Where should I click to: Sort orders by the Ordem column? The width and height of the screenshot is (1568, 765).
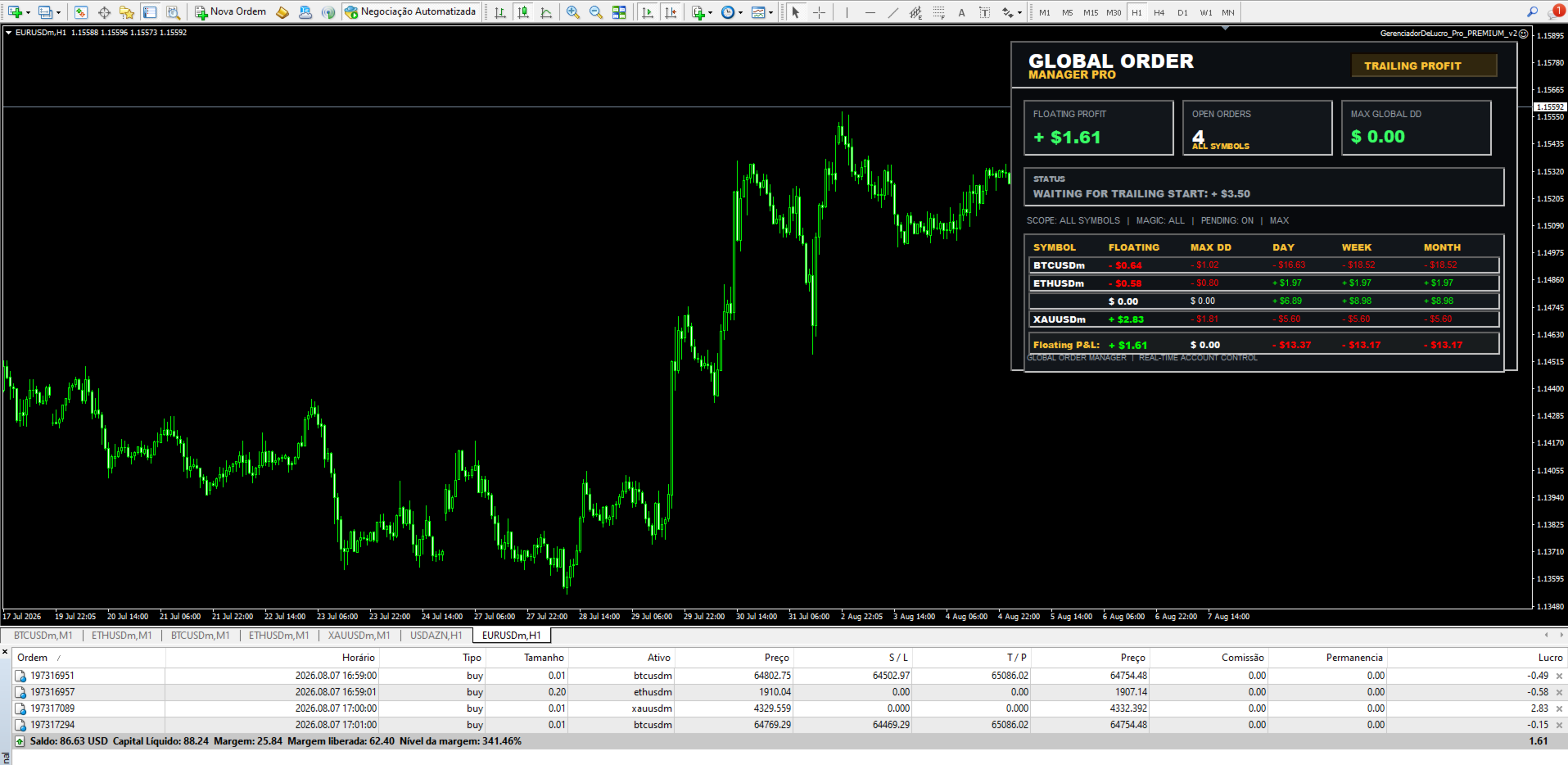89,658
